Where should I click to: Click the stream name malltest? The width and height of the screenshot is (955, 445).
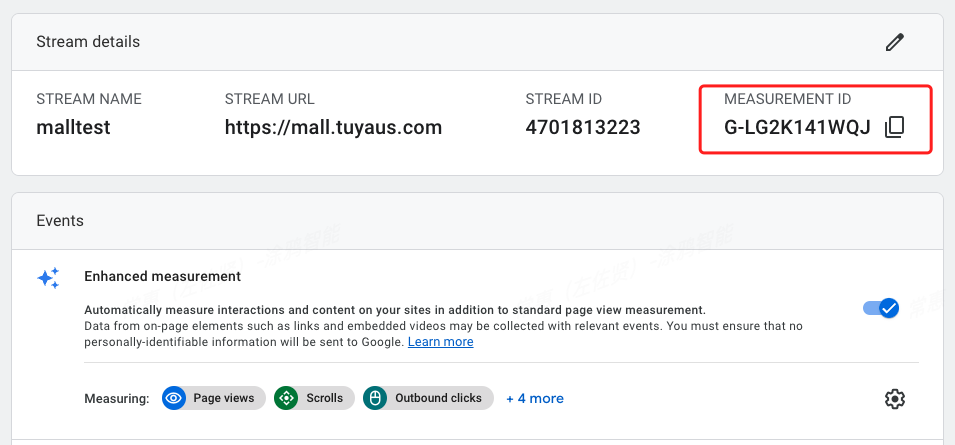tap(74, 128)
